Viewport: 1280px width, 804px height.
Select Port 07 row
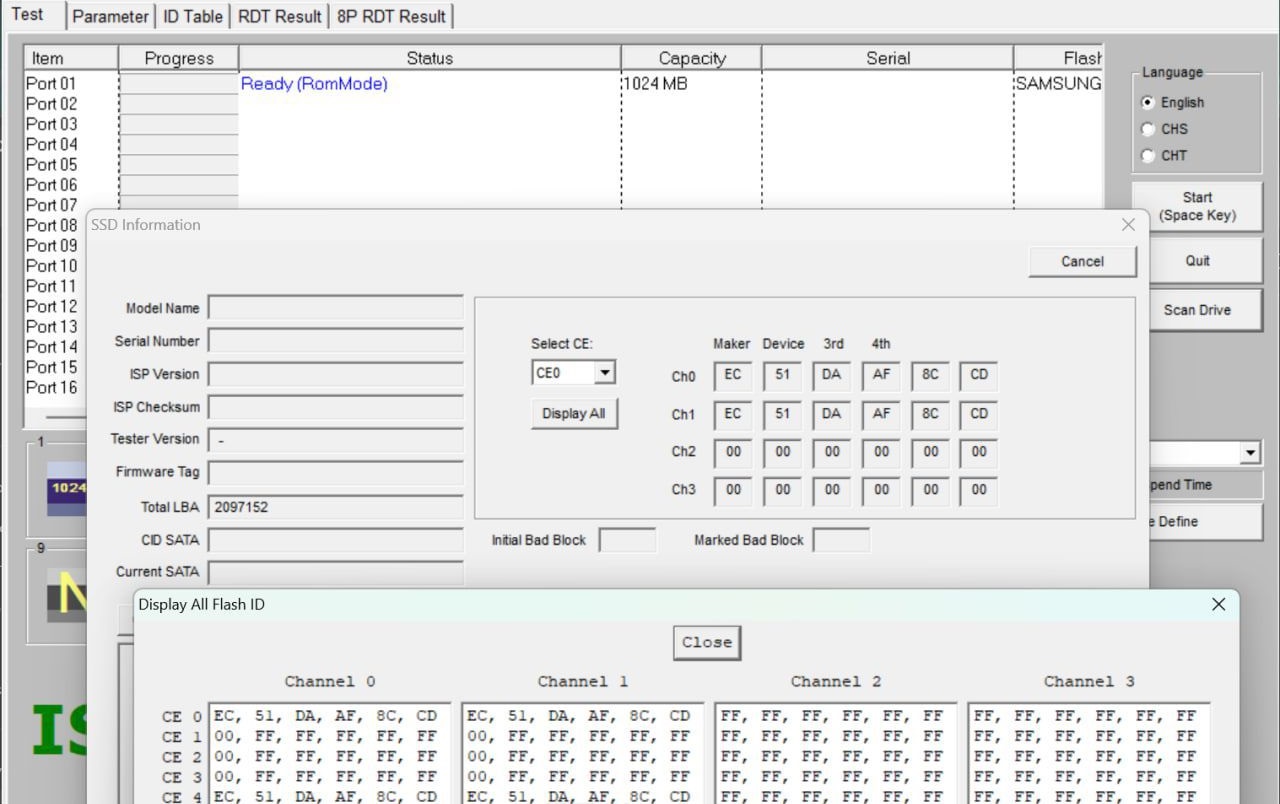(x=51, y=205)
